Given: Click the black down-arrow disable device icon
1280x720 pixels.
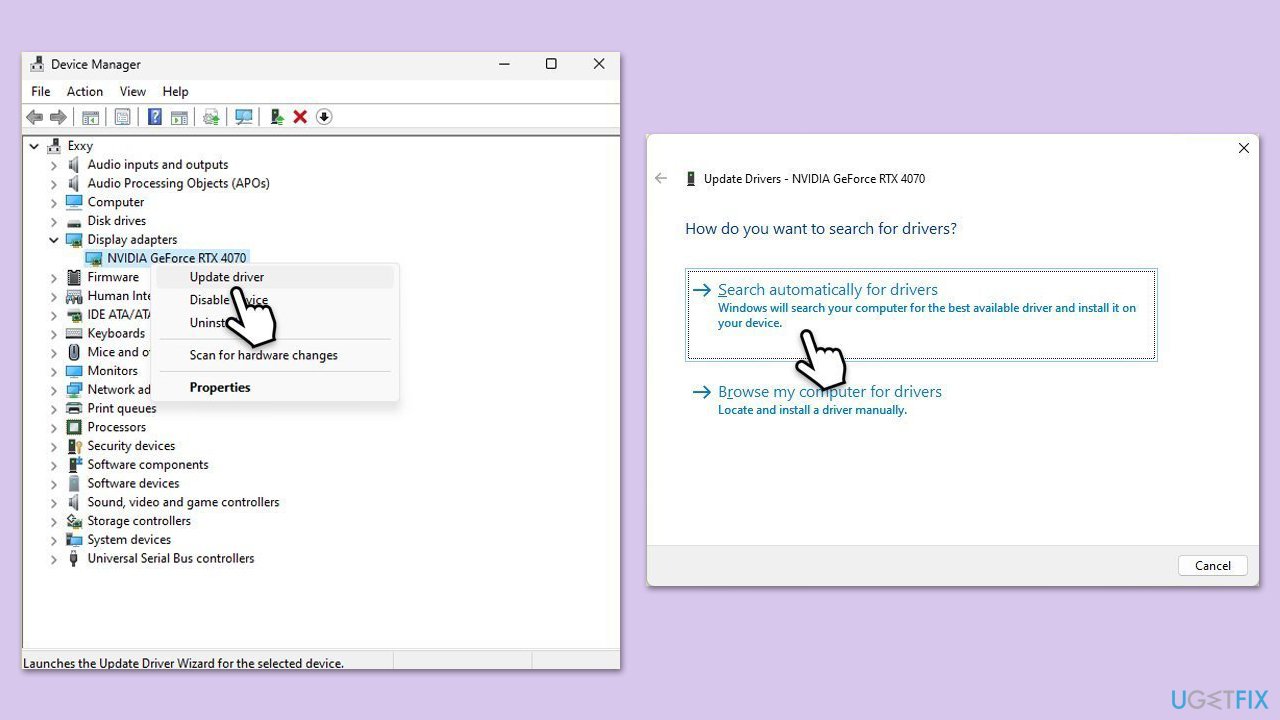Looking at the screenshot, I should pyautogui.click(x=324, y=117).
